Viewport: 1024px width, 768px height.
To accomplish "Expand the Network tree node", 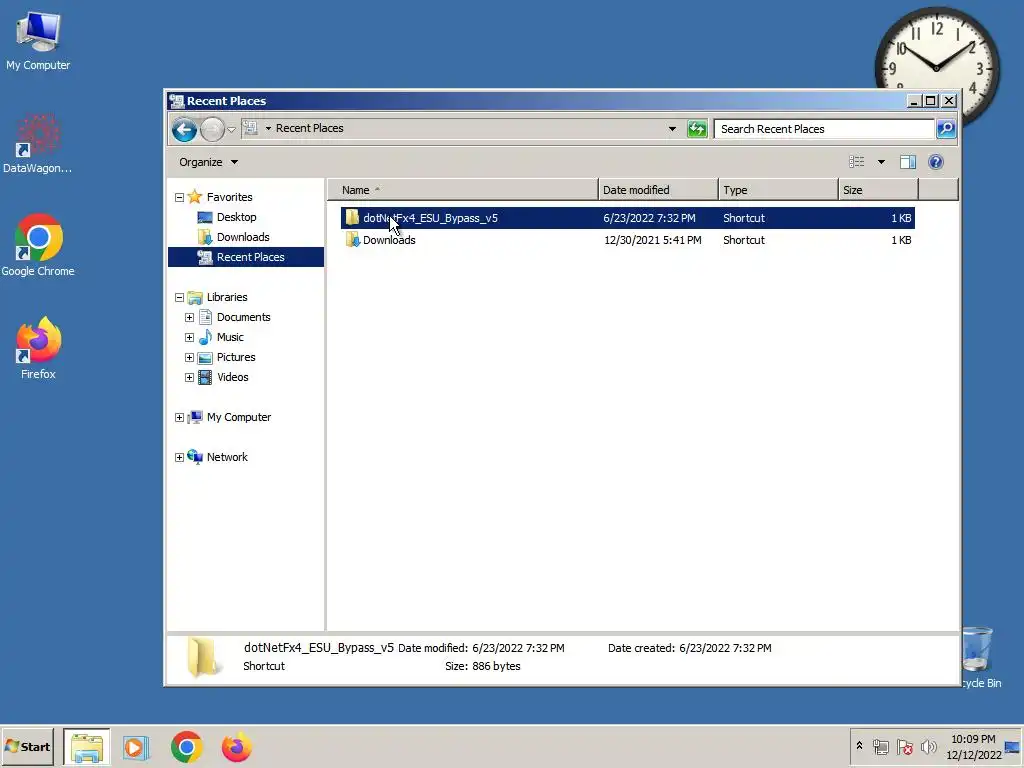I will click(180, 458).
